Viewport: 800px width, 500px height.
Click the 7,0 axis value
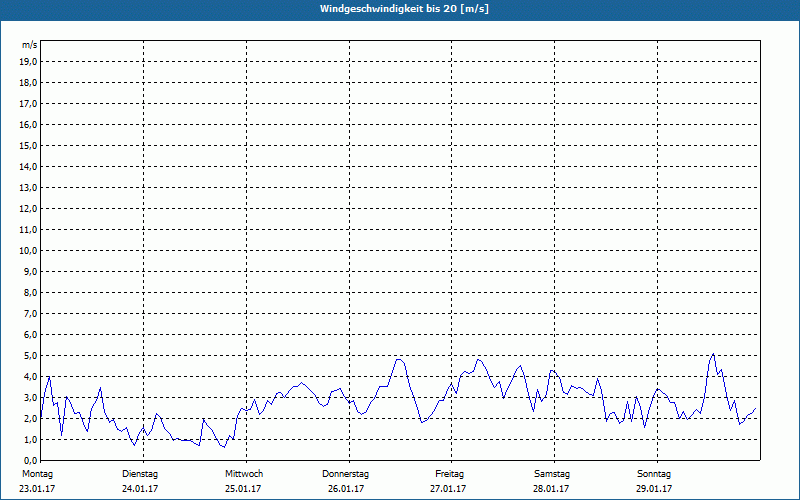pos(30,314)
